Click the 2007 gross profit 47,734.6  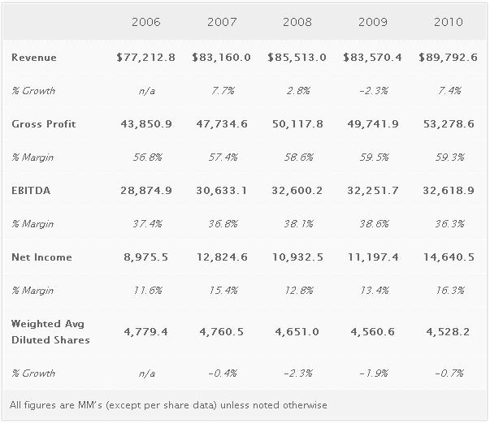coord(222,124)
